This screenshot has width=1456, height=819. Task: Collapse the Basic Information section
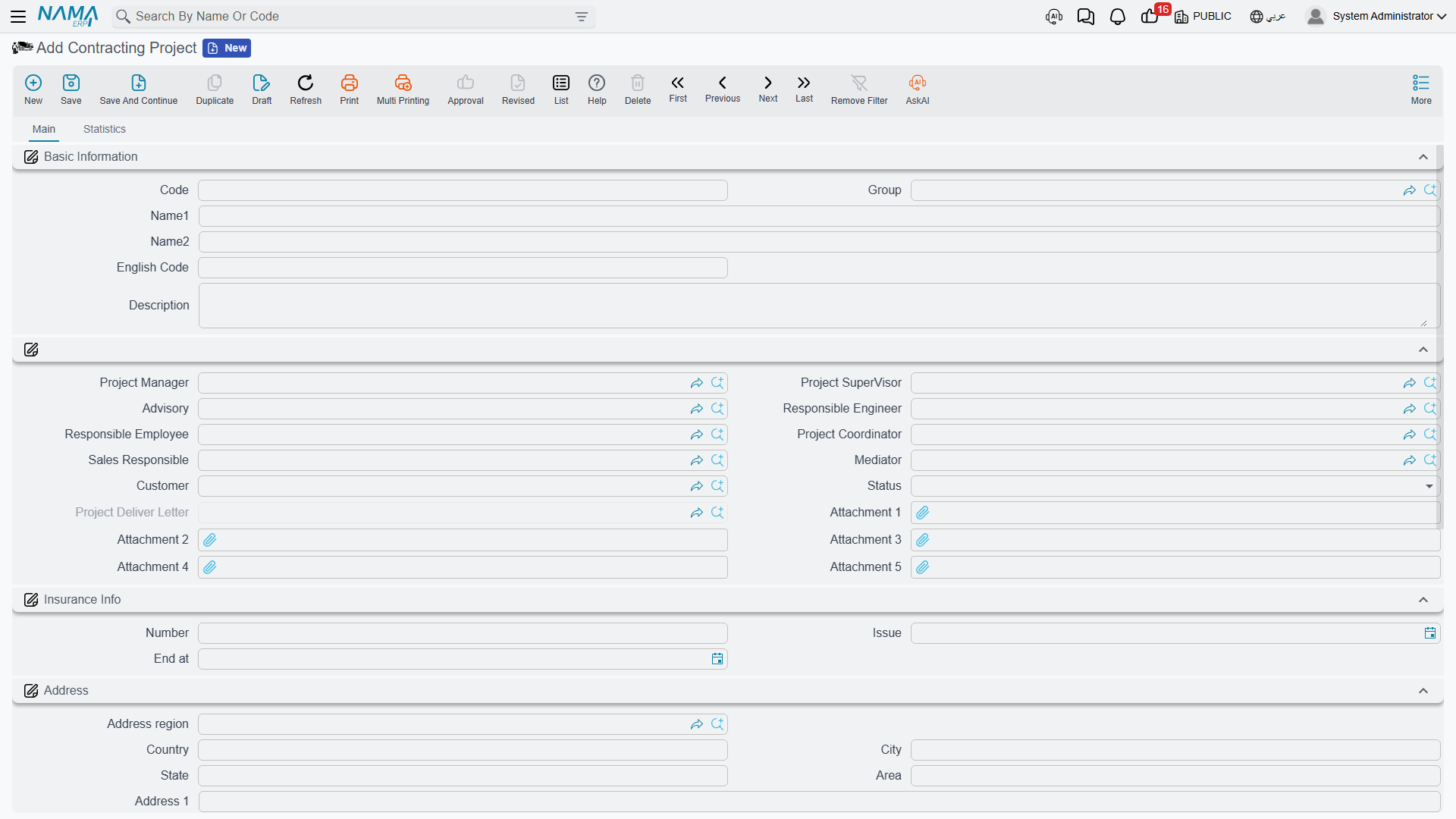click(x=1423, y=157)
